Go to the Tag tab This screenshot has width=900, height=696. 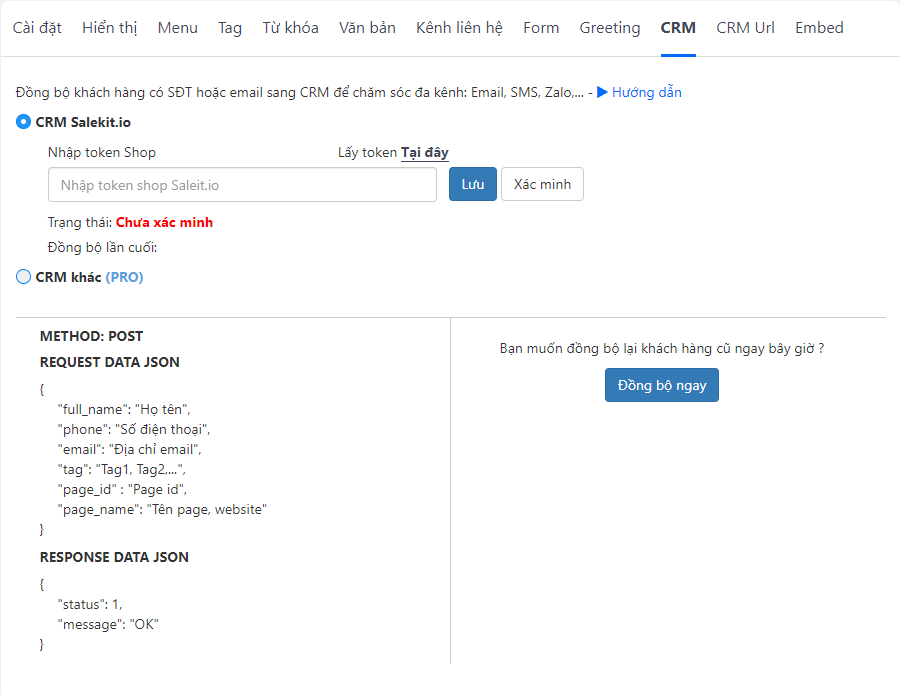(x=230, y=28)
